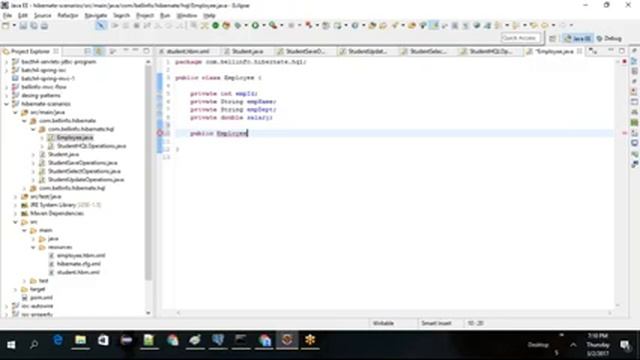Open dropdown arrow next to New icon
This screenshot has width=640, height=360.
pos(14,26)
